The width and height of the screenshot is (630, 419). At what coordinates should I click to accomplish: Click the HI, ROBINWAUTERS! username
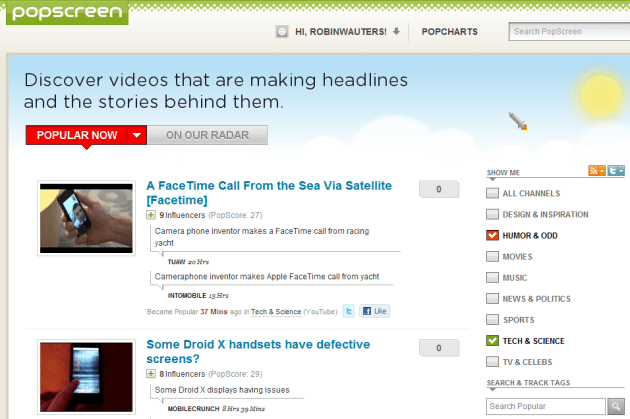(x=341, y=32)
